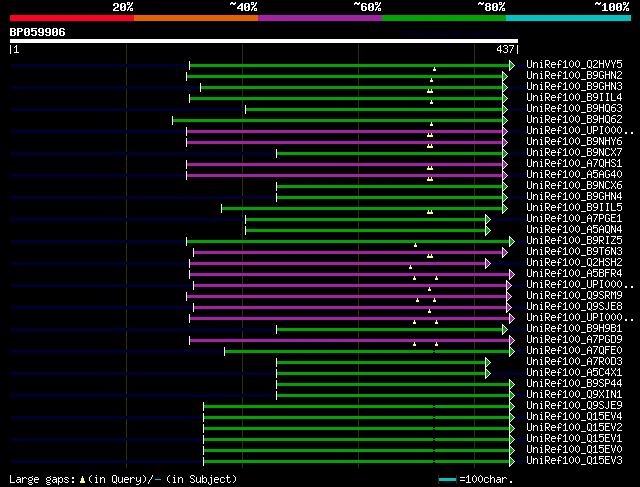Select the UniRef100_A7PGE1 label

pyautogui.click(x=574, y=219)
